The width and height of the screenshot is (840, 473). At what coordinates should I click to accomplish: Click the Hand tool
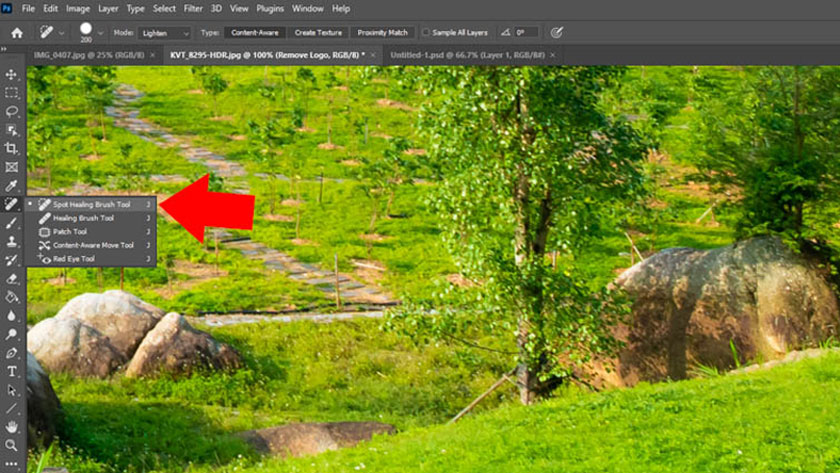point(12,427)
